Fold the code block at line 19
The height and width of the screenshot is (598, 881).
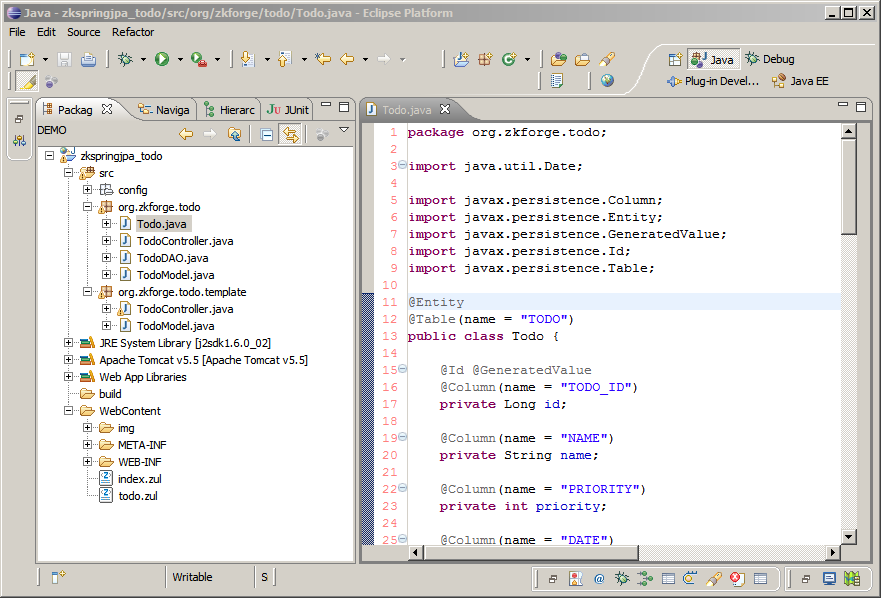402,437
